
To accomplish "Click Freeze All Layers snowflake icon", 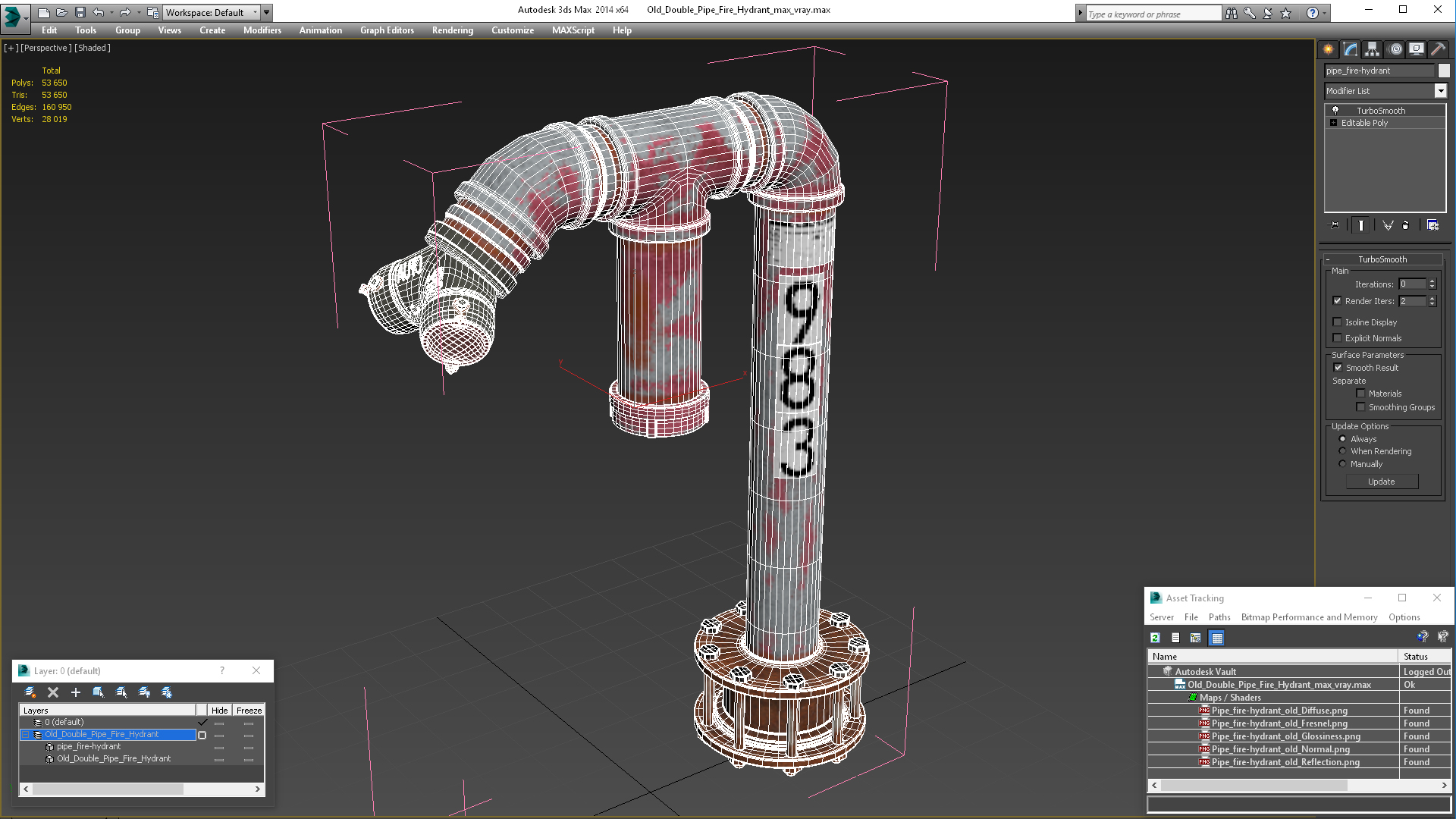I will click(x=167, y=692).
